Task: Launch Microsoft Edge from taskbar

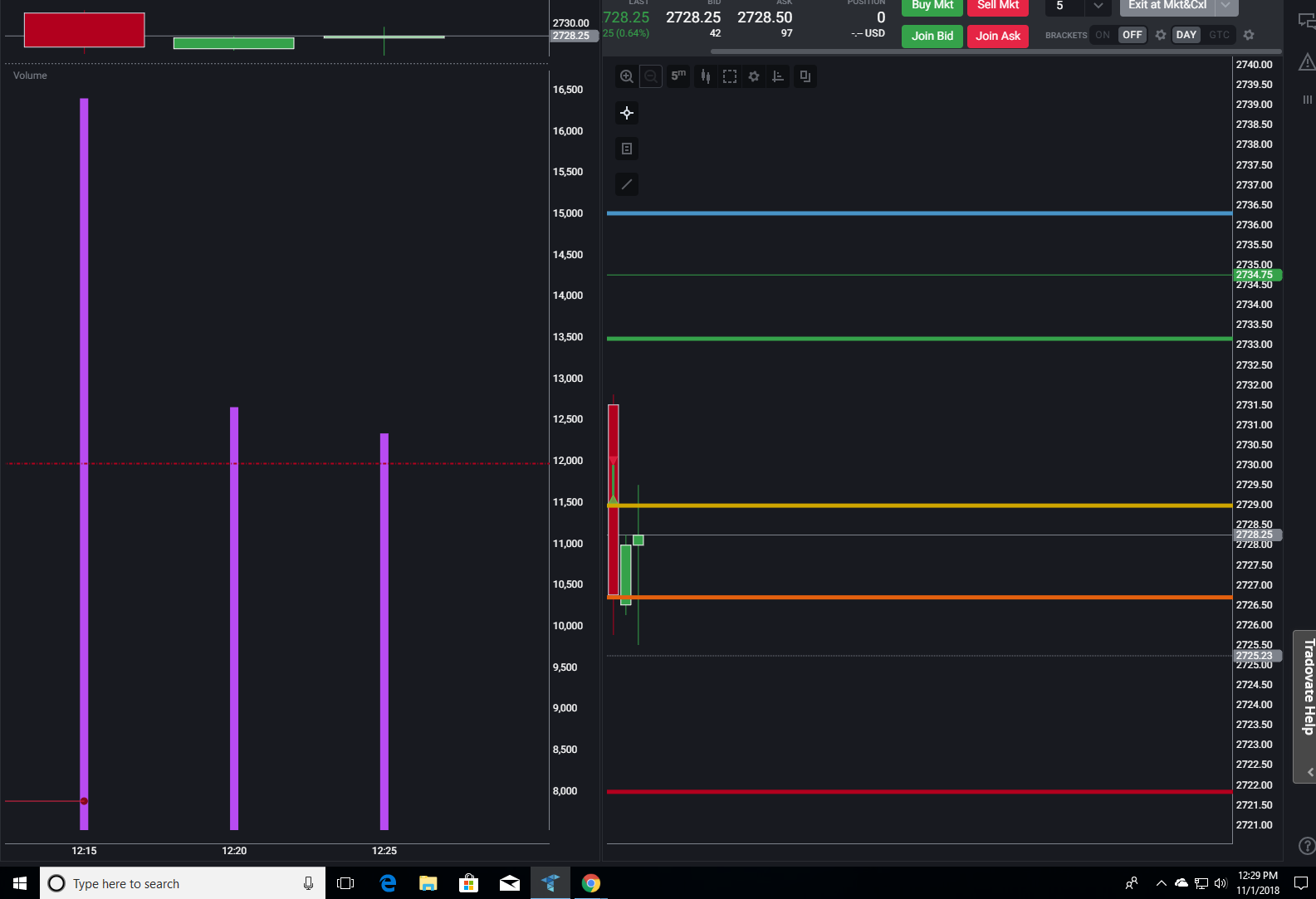Action: click(x=388, y=883)
